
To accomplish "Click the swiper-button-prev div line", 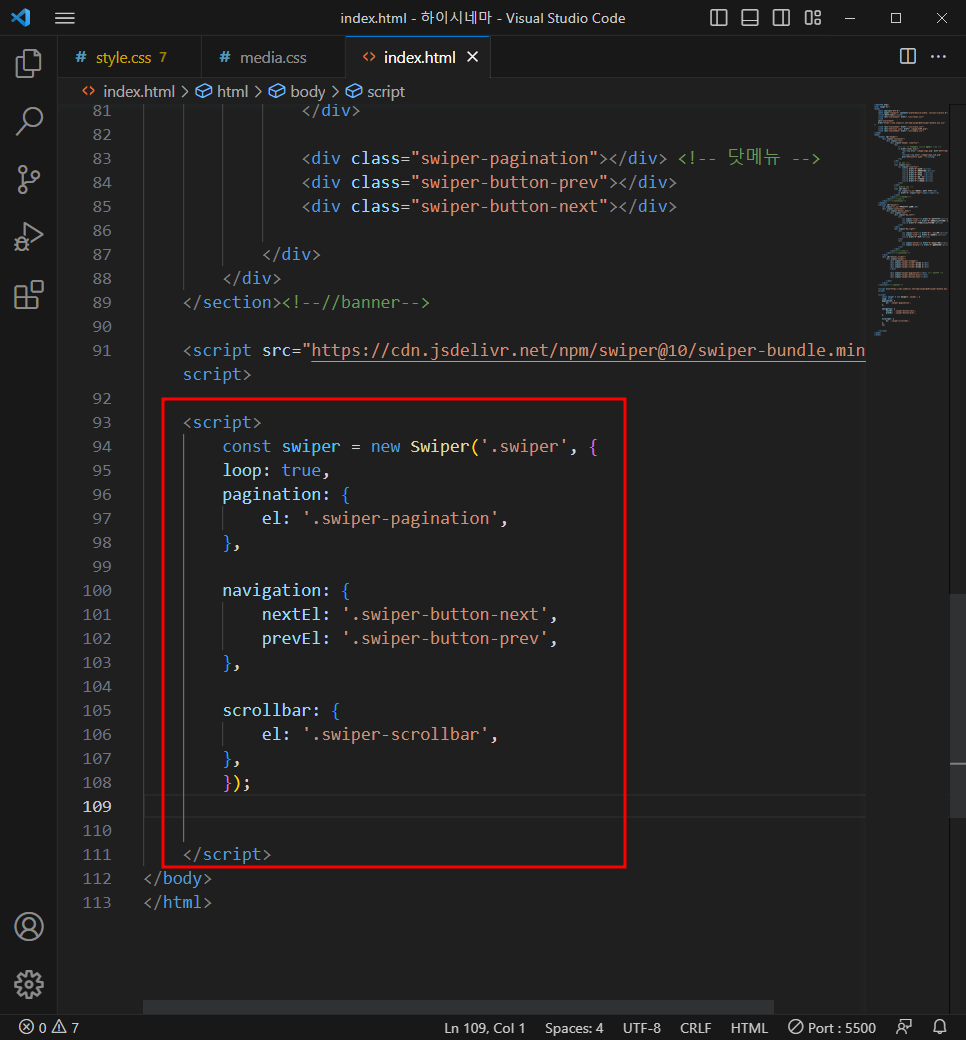I will pos(490,182).
